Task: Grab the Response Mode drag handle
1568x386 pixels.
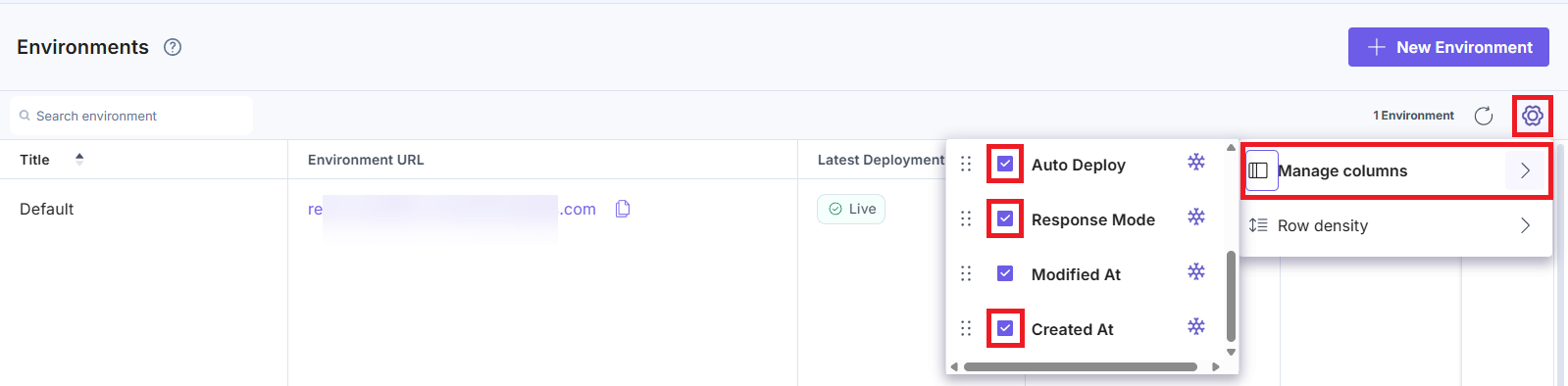Action: pyautogui.click(x=966, y=218)
